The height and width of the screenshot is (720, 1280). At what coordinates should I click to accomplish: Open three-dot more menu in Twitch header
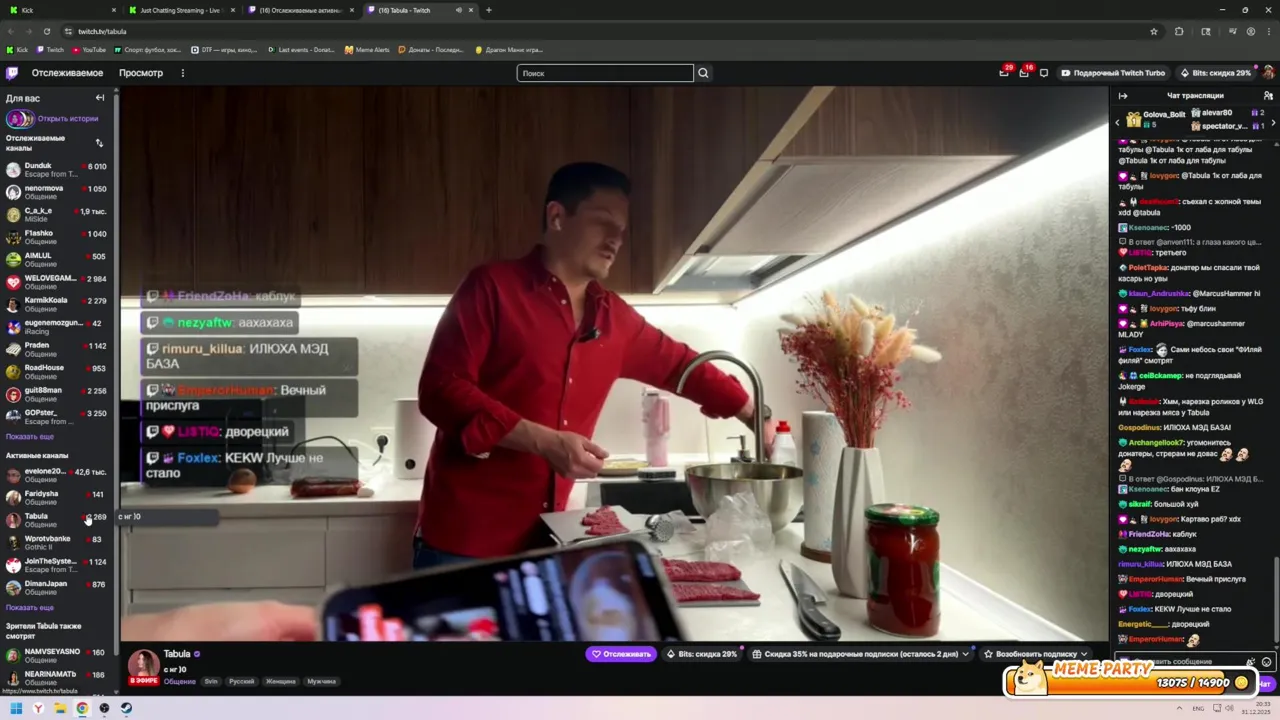pyautogui.click(x=182, y=73)
